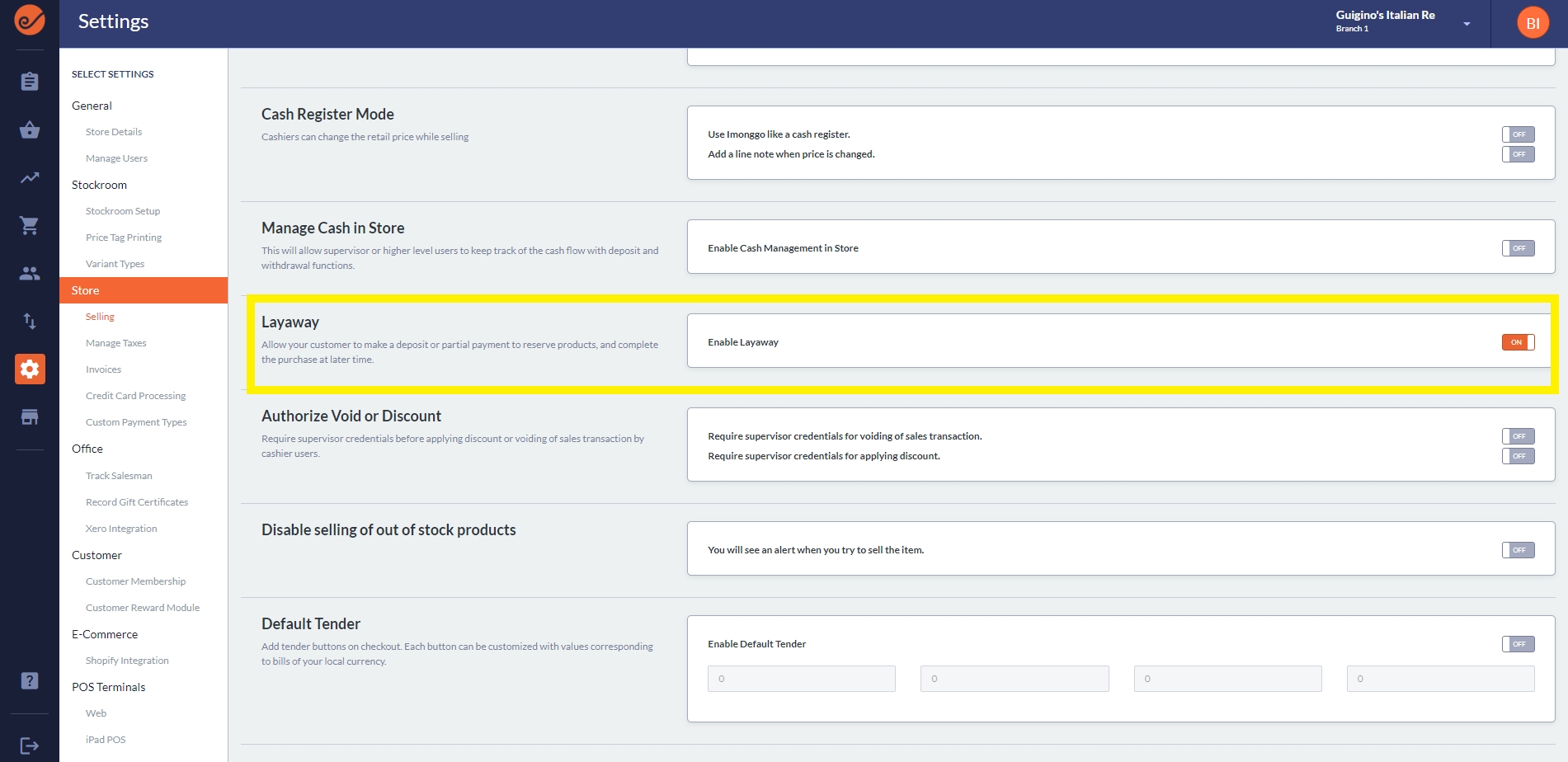Enable the Default Tender toggle

pyautogui.click(x=1518, y=644)
